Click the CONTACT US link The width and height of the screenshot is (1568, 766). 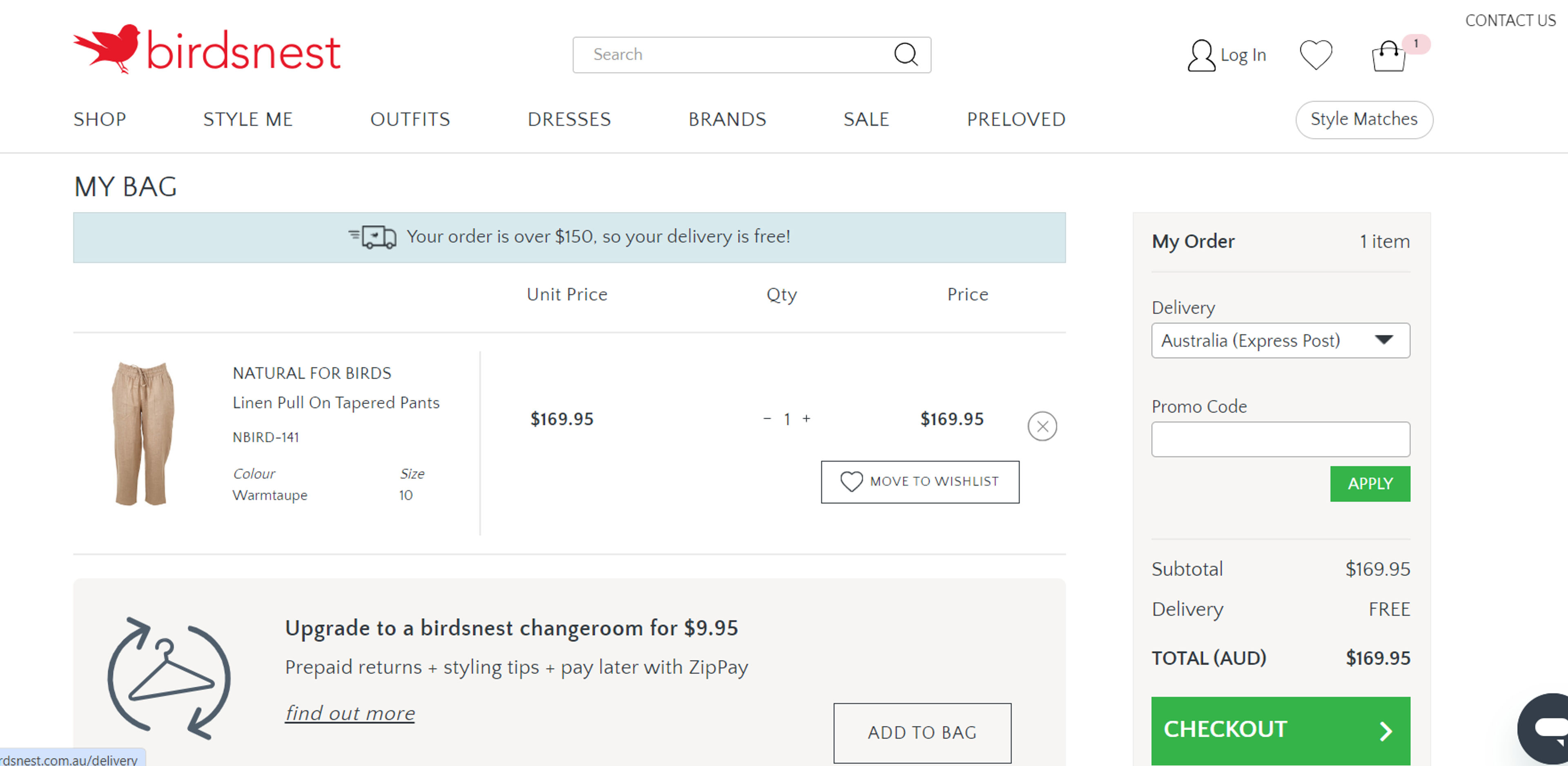1510,21
